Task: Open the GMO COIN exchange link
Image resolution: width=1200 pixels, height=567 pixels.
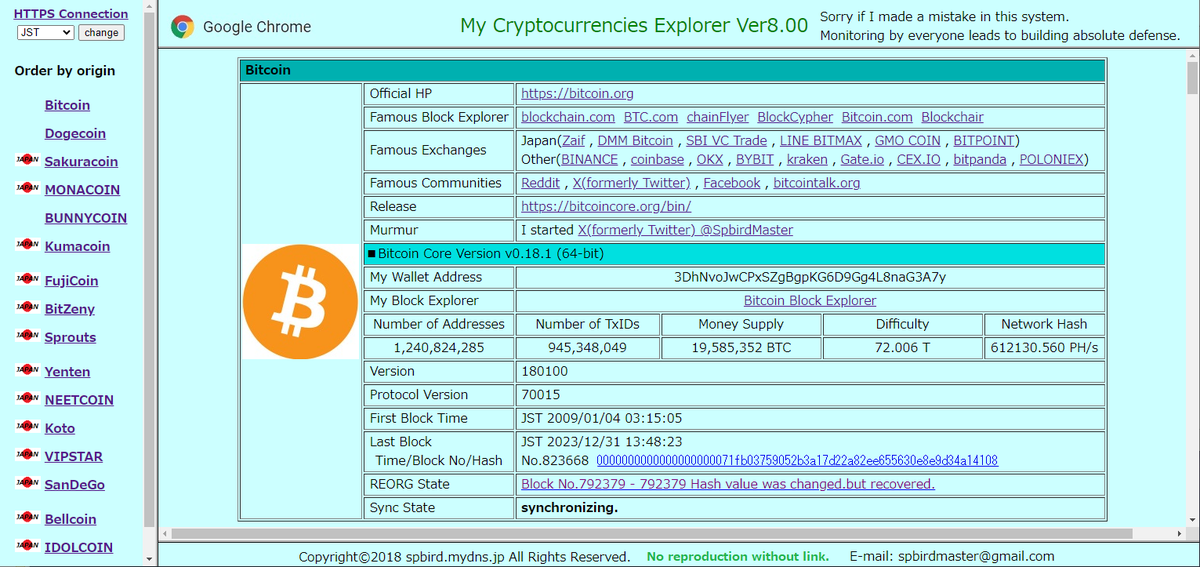Action: tap(908, 141)
